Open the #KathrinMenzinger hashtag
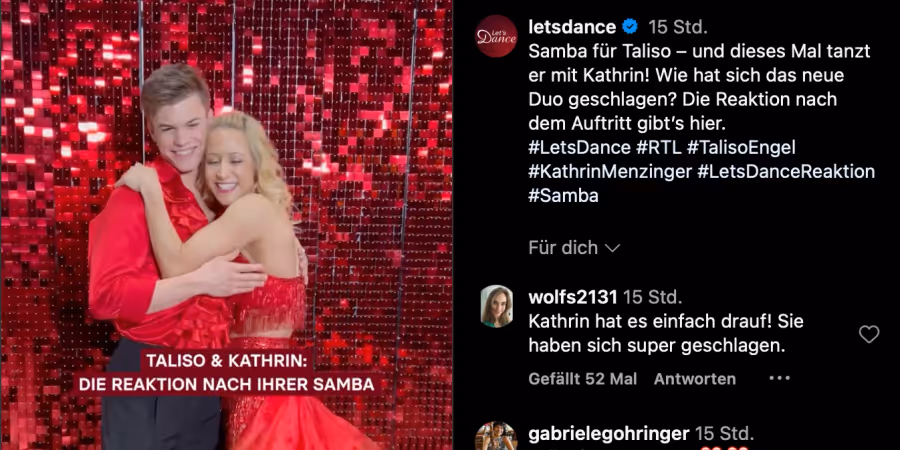The width and height of the screenshot is (900, 450). pyautogui.click(x=610, y=172)
